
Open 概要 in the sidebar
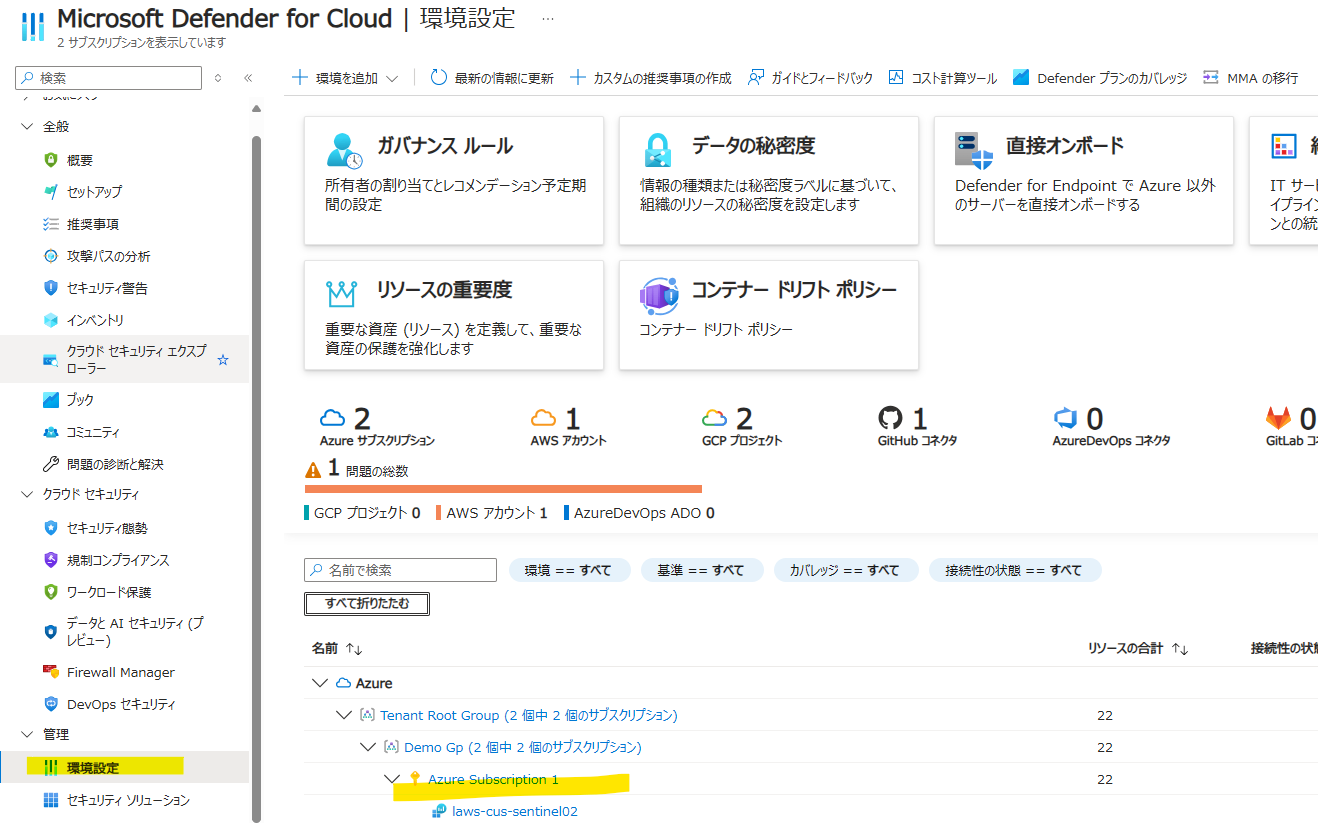80,160
